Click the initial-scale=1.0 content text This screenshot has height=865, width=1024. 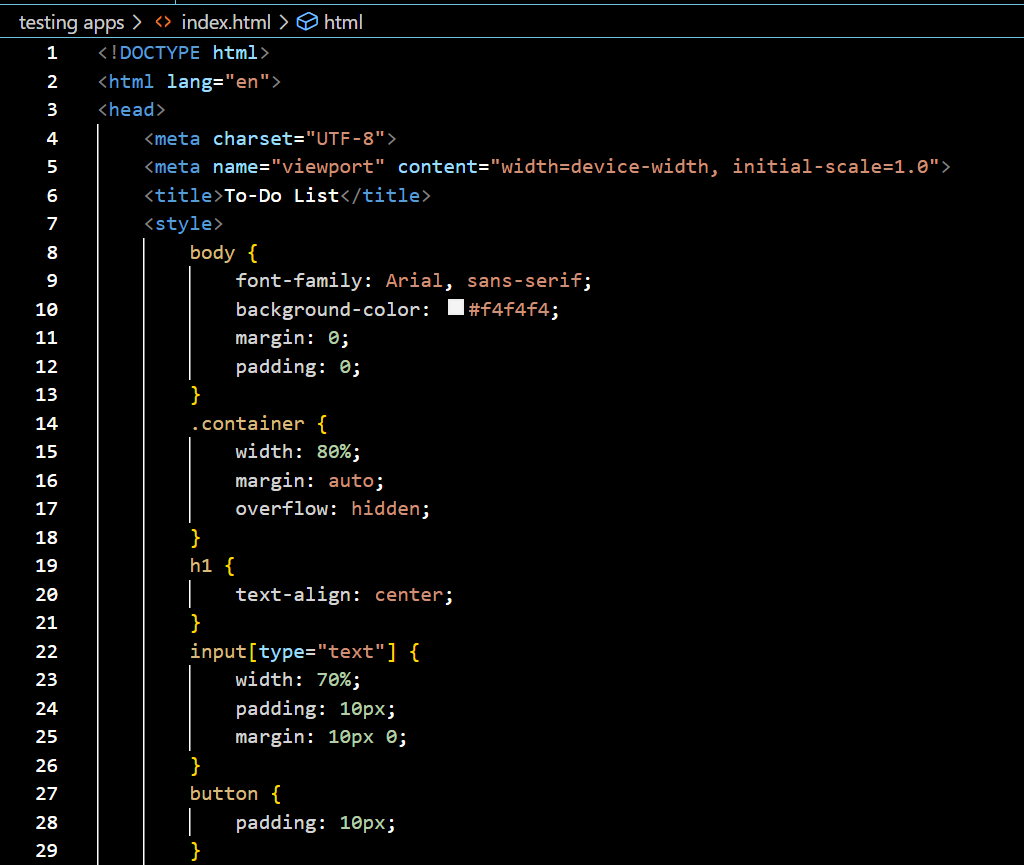click(830, 167)
